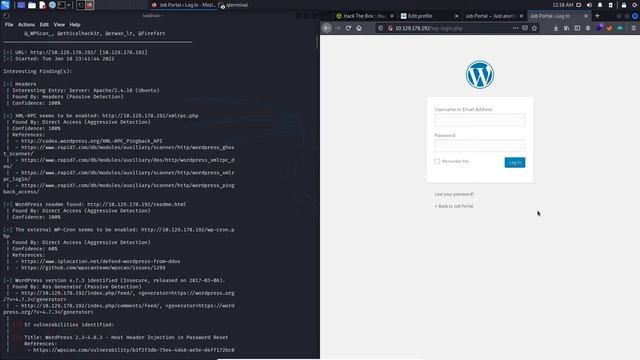
Task: Open page actions three-dot menu
Action: (516, 28)
